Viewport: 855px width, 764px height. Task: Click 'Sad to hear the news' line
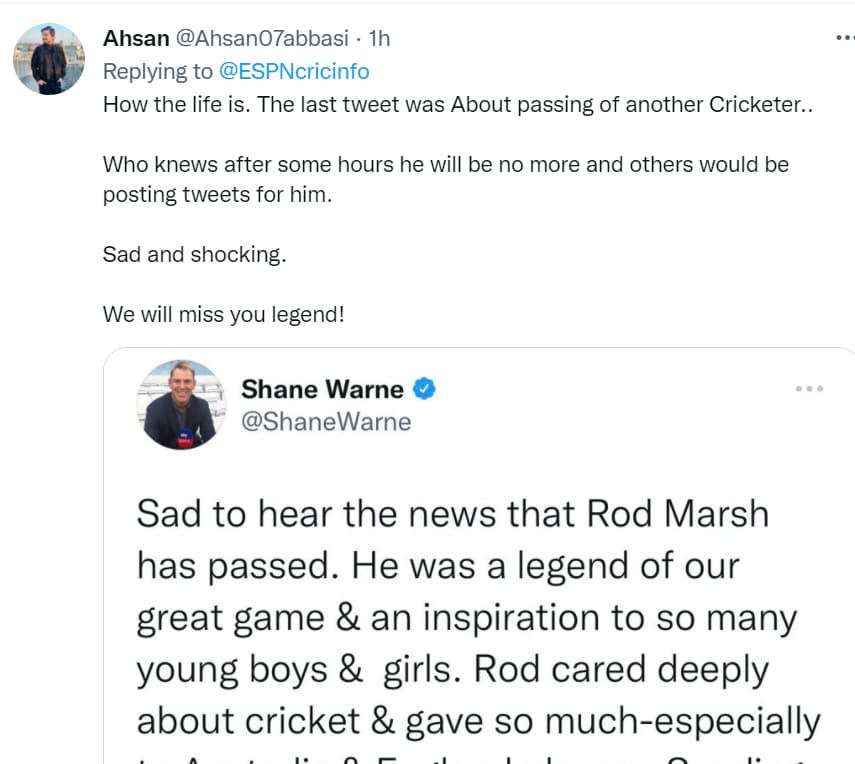453,514
